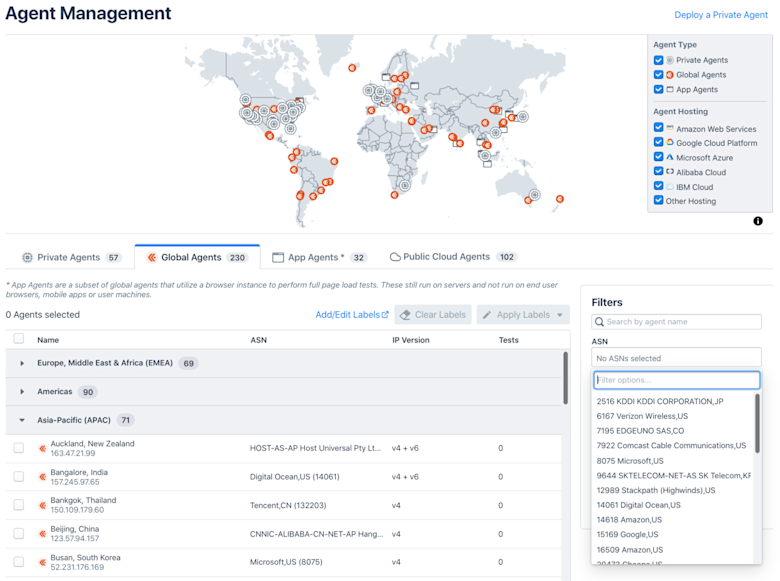Uncheck the Private Agents type checkbox
The height and width of the screenshot is (581, 780).
tap(659, 60)
